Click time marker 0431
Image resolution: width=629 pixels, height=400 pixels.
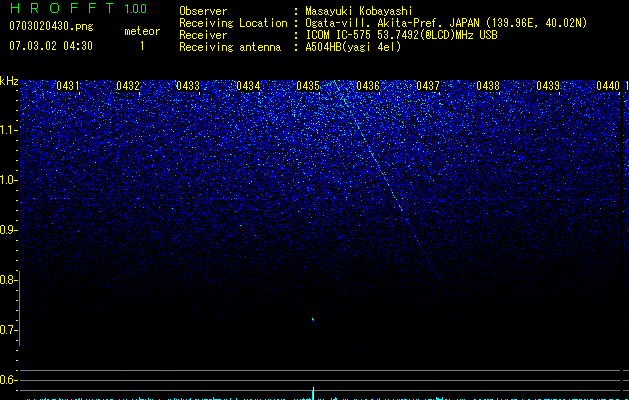[x=68, y=86]
